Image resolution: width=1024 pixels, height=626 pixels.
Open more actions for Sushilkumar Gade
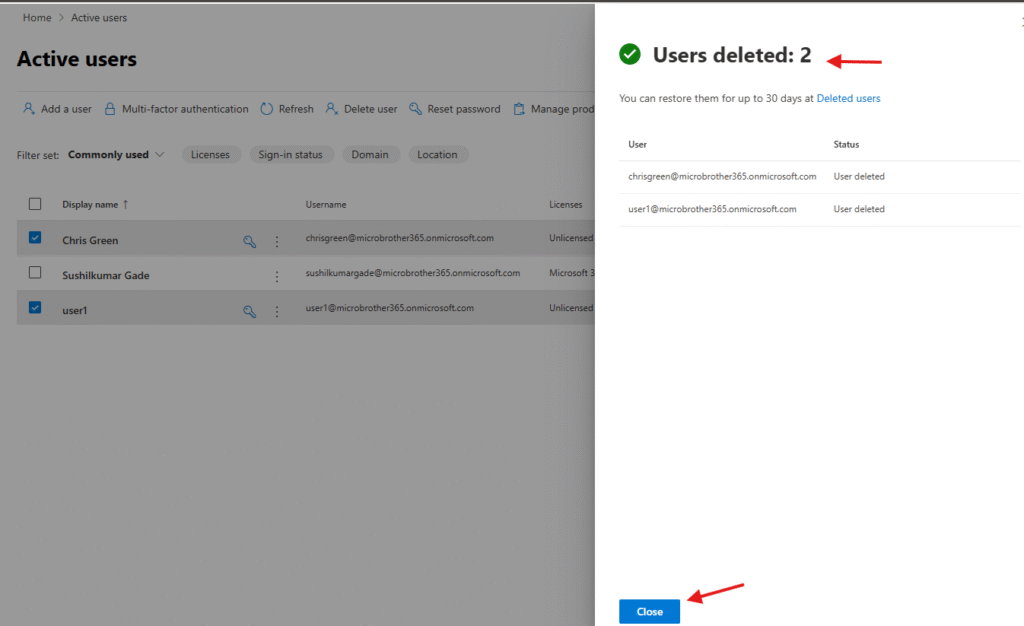(277, 276)
